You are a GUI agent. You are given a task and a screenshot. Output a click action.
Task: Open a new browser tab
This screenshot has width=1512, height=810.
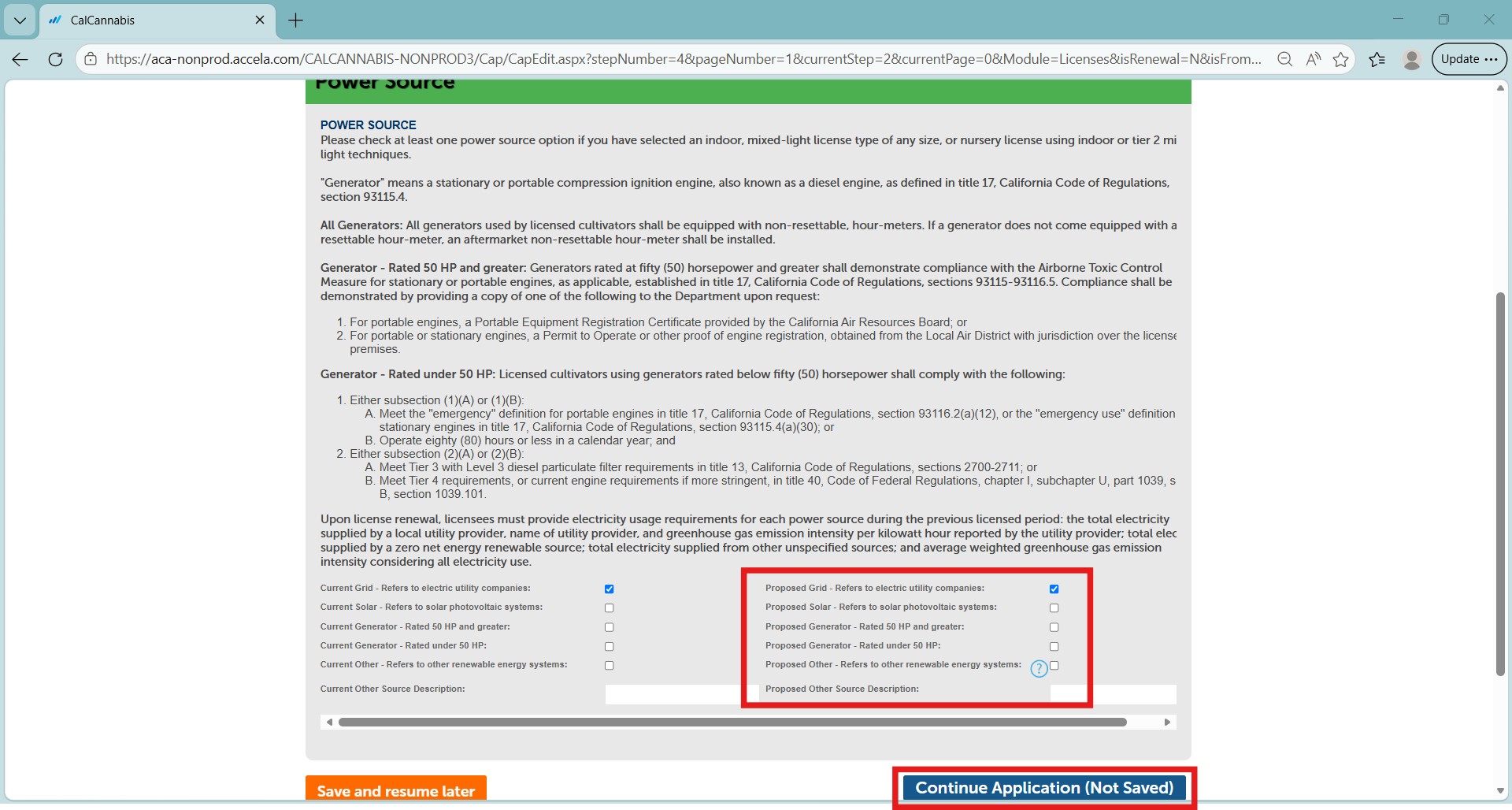point(296,20)
